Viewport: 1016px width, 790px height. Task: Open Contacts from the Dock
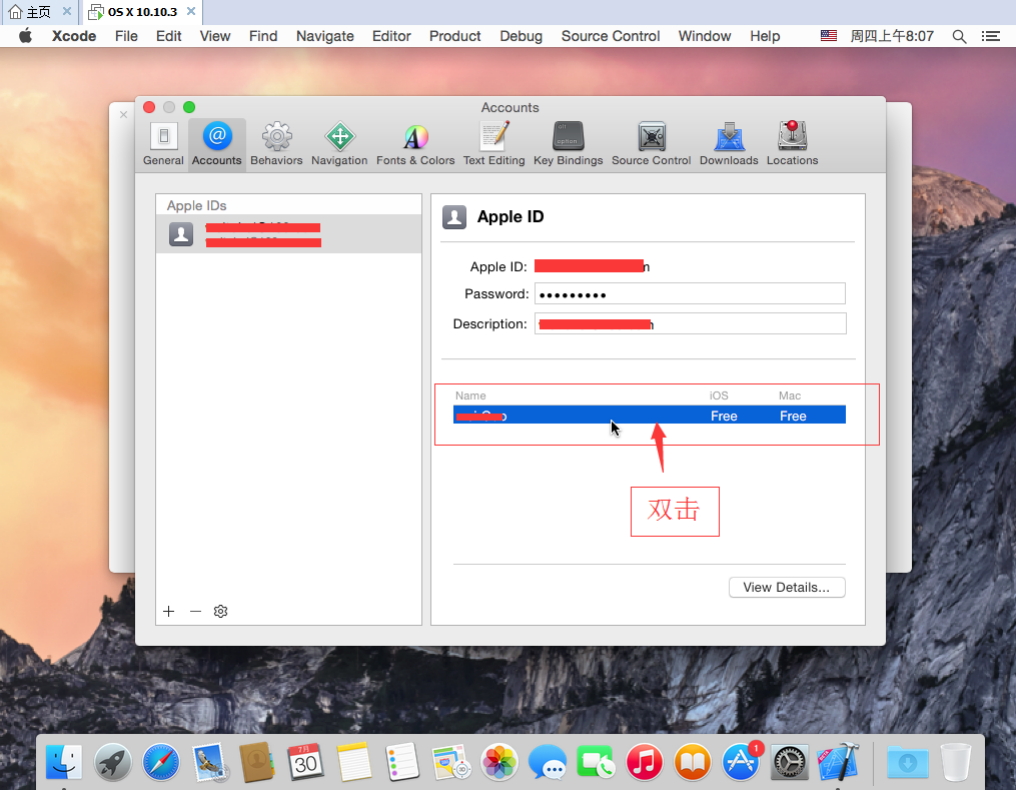click(x=257, y=761)
